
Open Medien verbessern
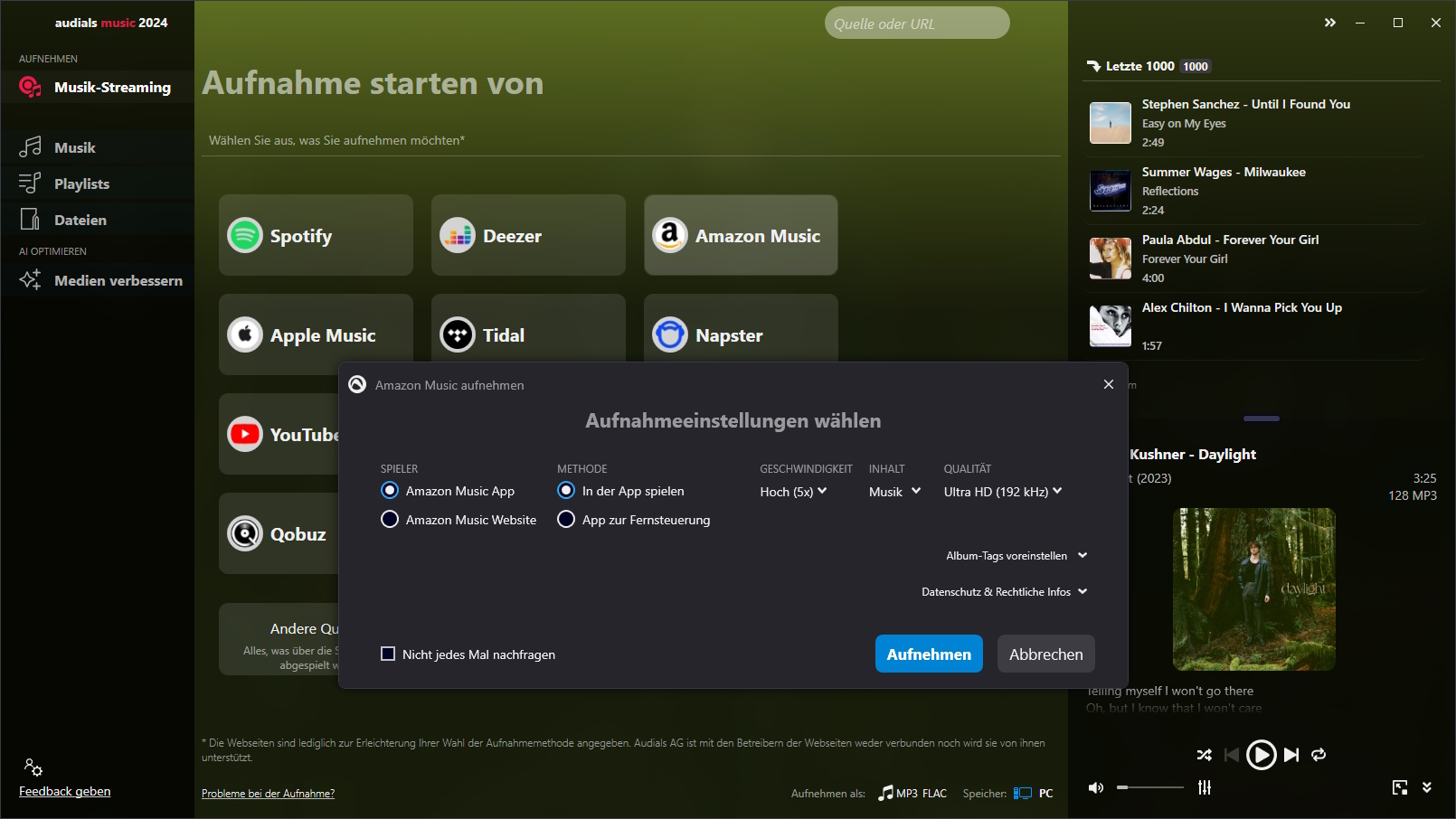pyautogui.click(x=97, y=280)
